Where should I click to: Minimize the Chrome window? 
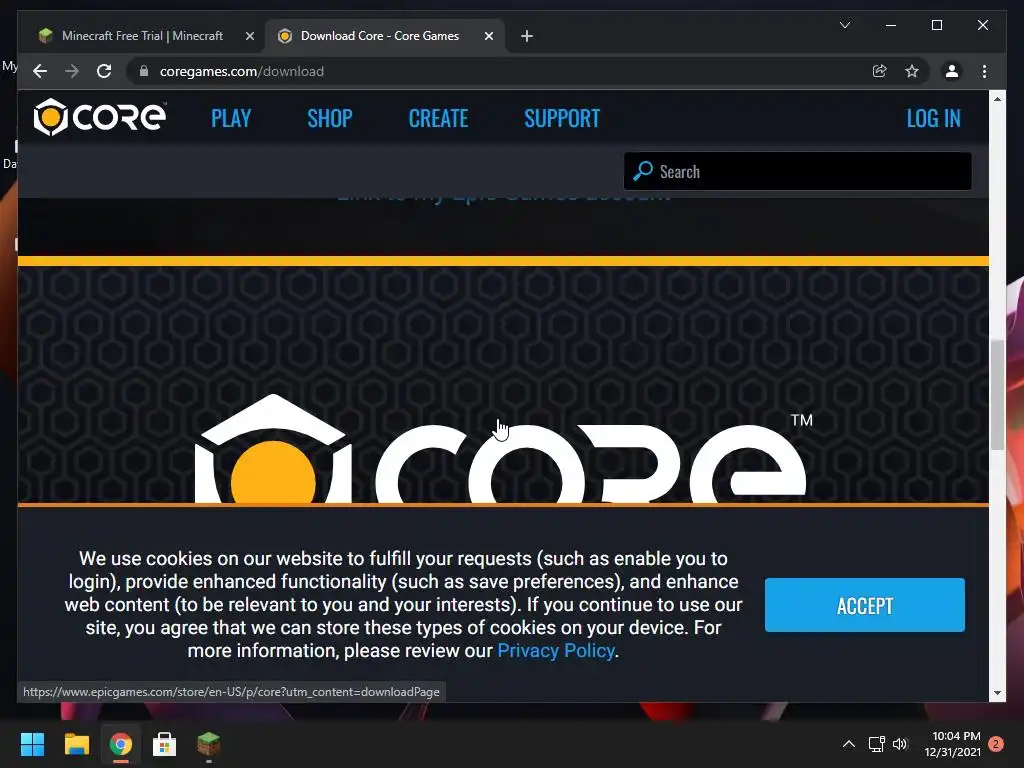tap(891, 25)
